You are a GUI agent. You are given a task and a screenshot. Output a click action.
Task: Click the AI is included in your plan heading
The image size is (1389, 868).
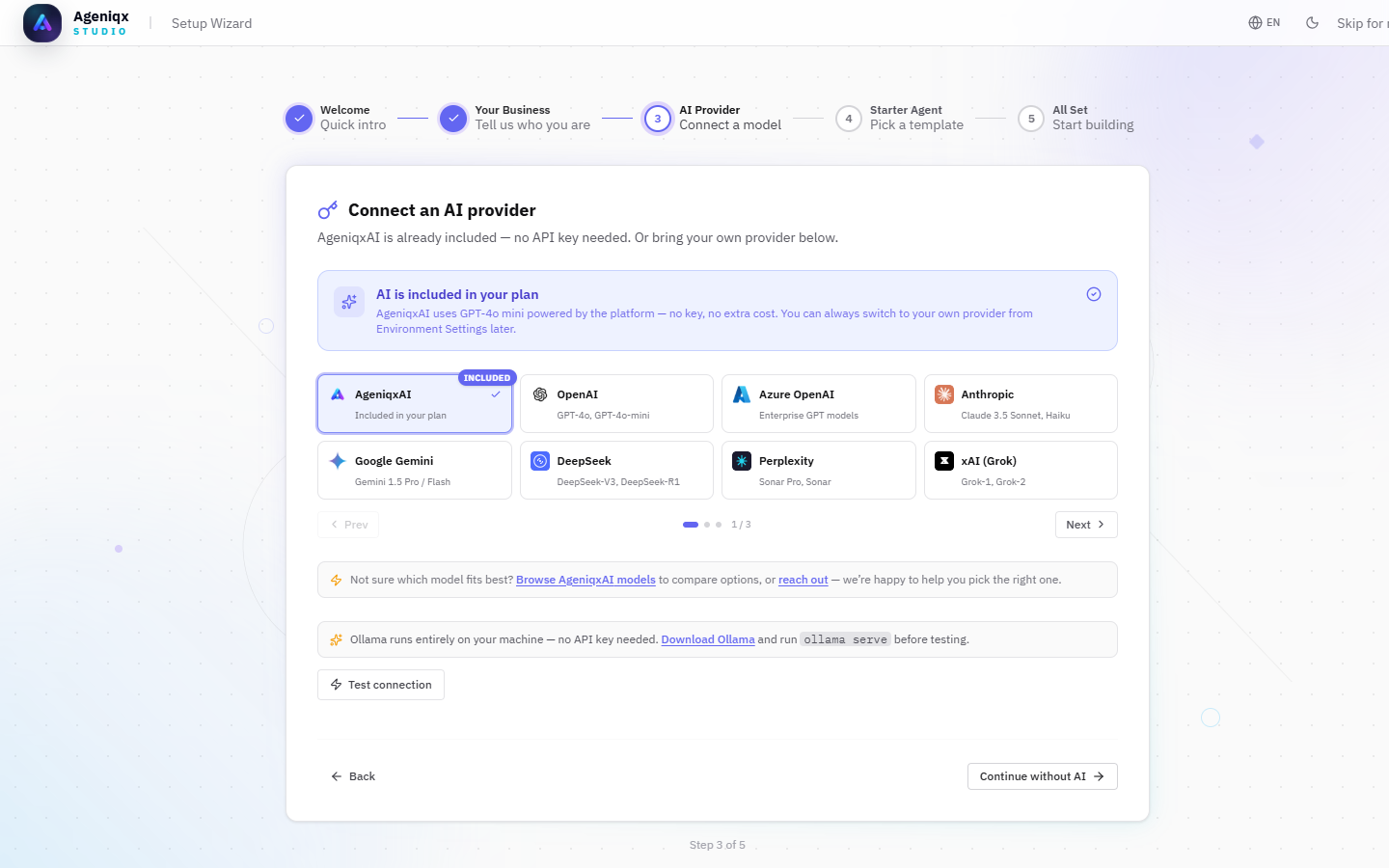coord(457,294)
